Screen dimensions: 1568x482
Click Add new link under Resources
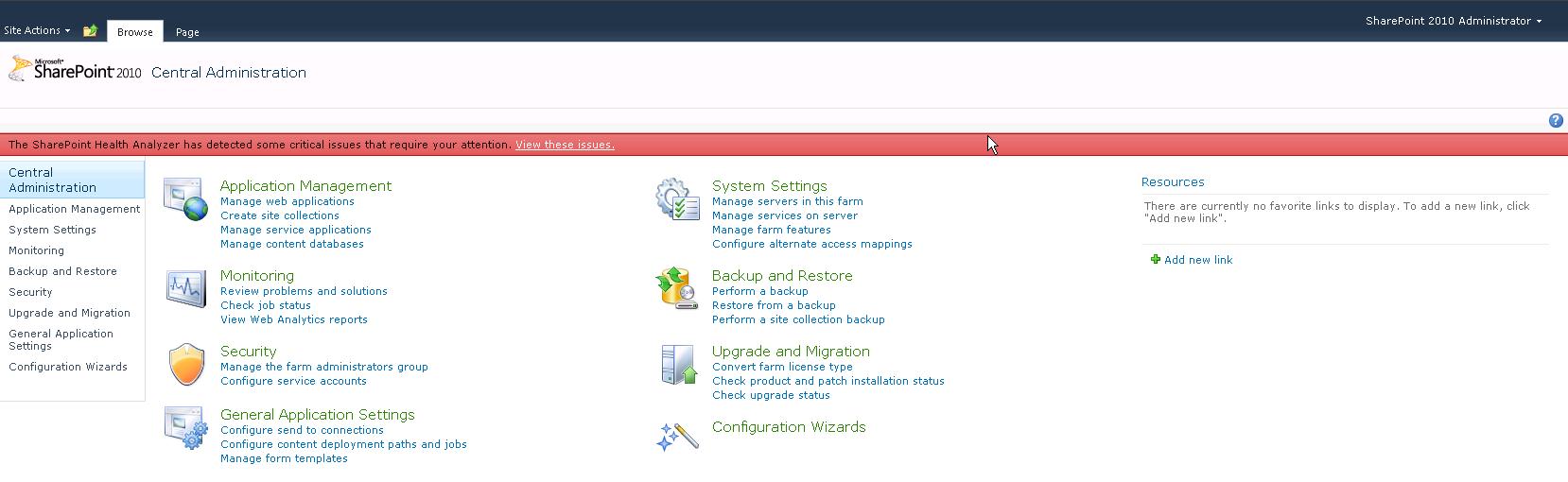[1197, 260]
